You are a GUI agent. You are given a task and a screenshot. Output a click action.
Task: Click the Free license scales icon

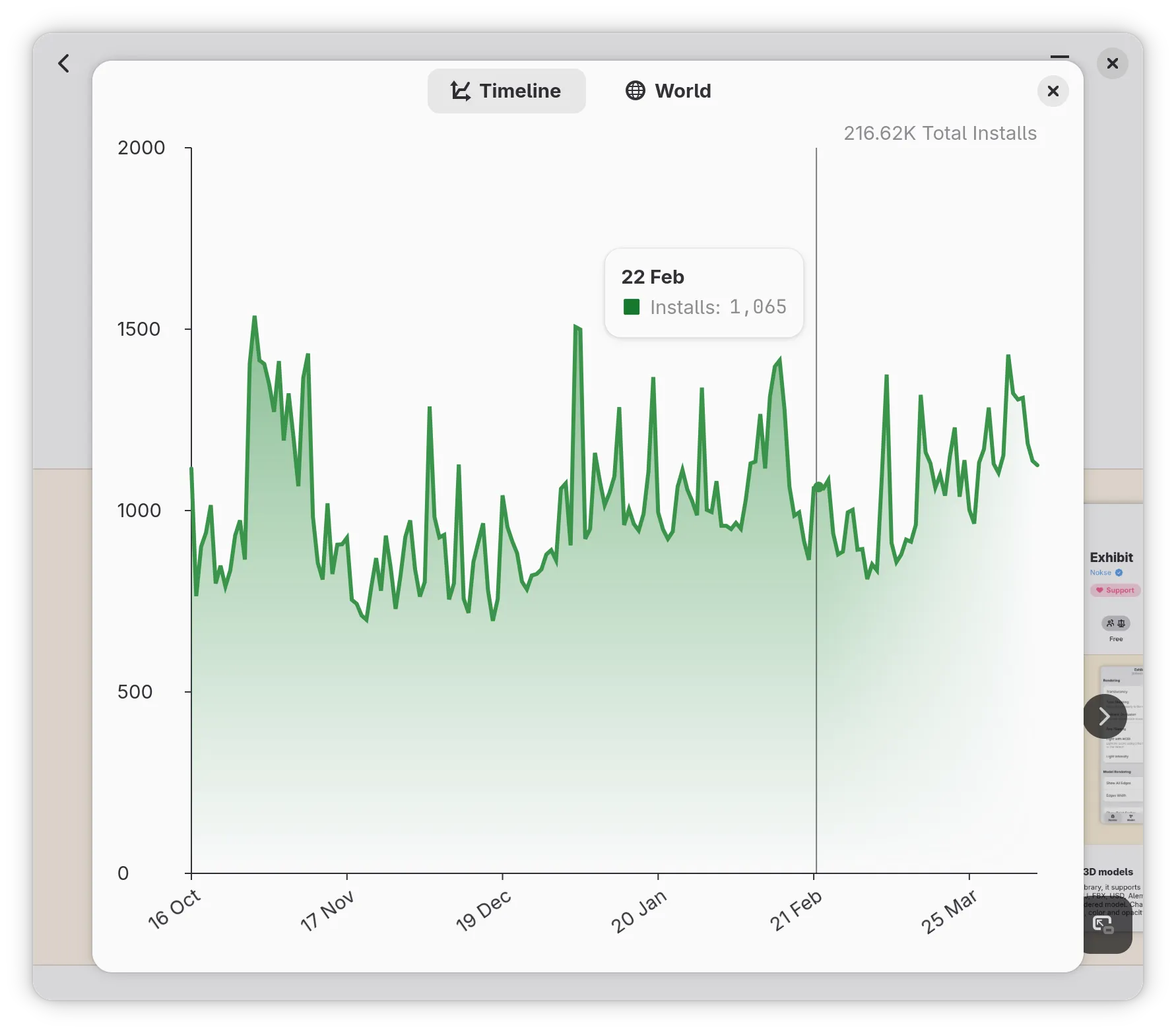[x=1121, y=623]
